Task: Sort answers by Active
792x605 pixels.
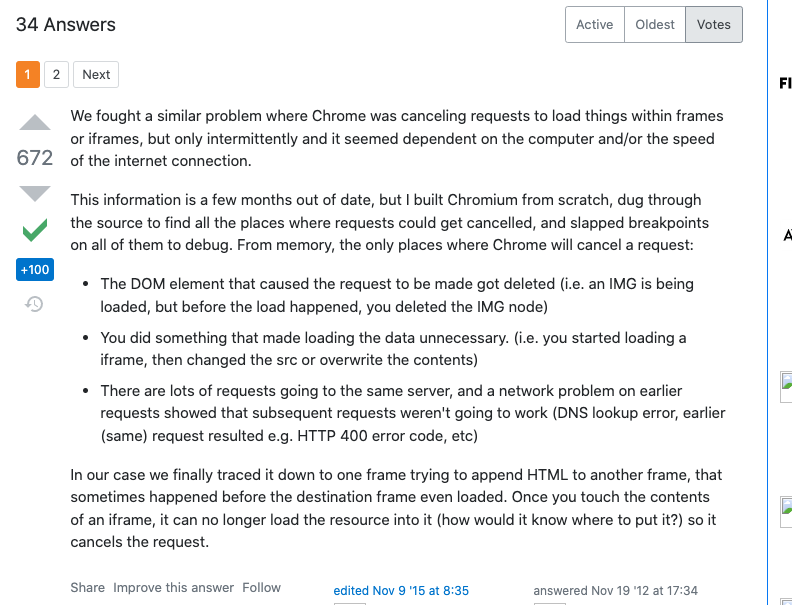Action: [x=595, y=25]
